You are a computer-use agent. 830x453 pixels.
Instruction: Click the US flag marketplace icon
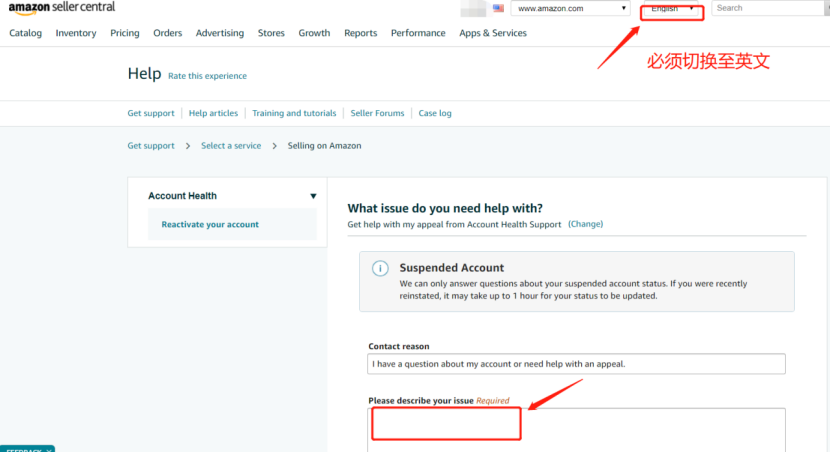coord(498,8)
